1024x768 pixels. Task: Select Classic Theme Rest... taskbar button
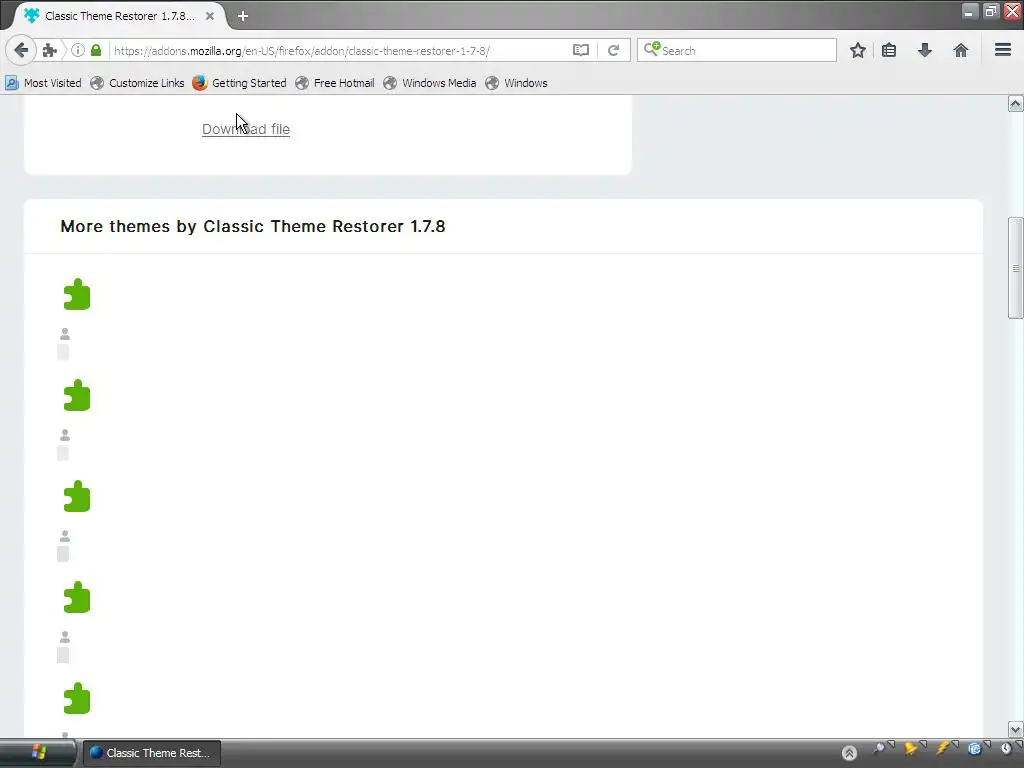point(152,753)
